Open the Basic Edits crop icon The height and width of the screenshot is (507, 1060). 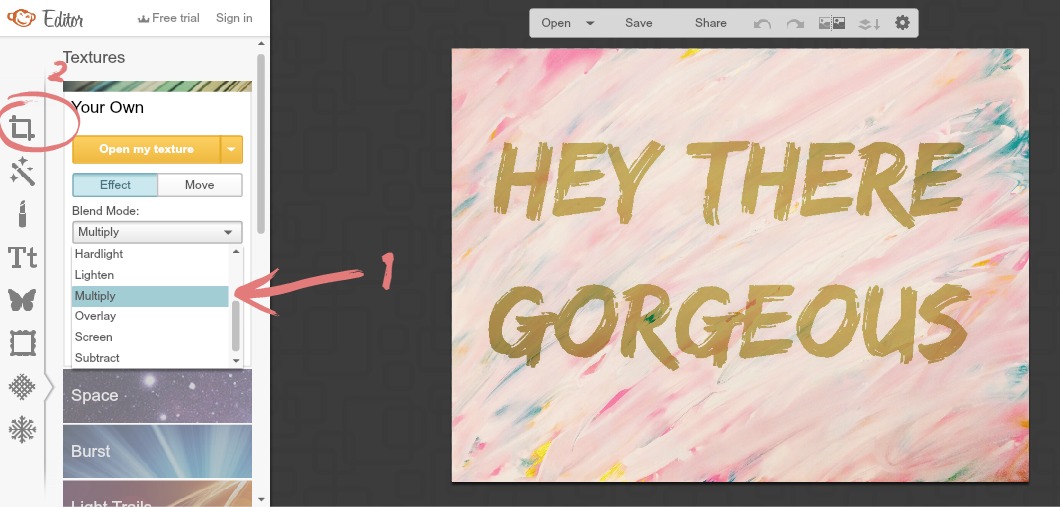[22, 128]
